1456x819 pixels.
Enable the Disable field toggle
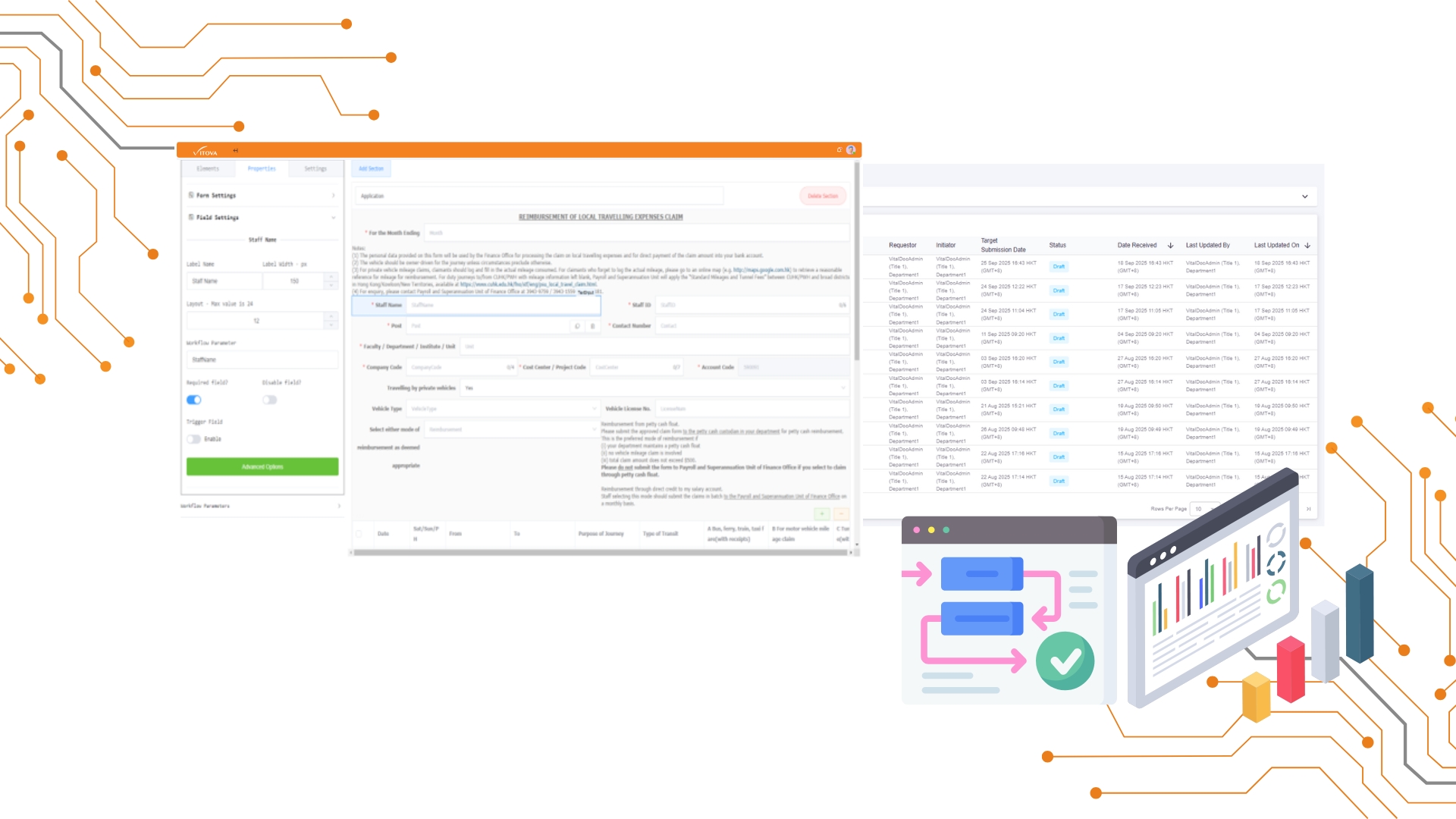[269, 400]
